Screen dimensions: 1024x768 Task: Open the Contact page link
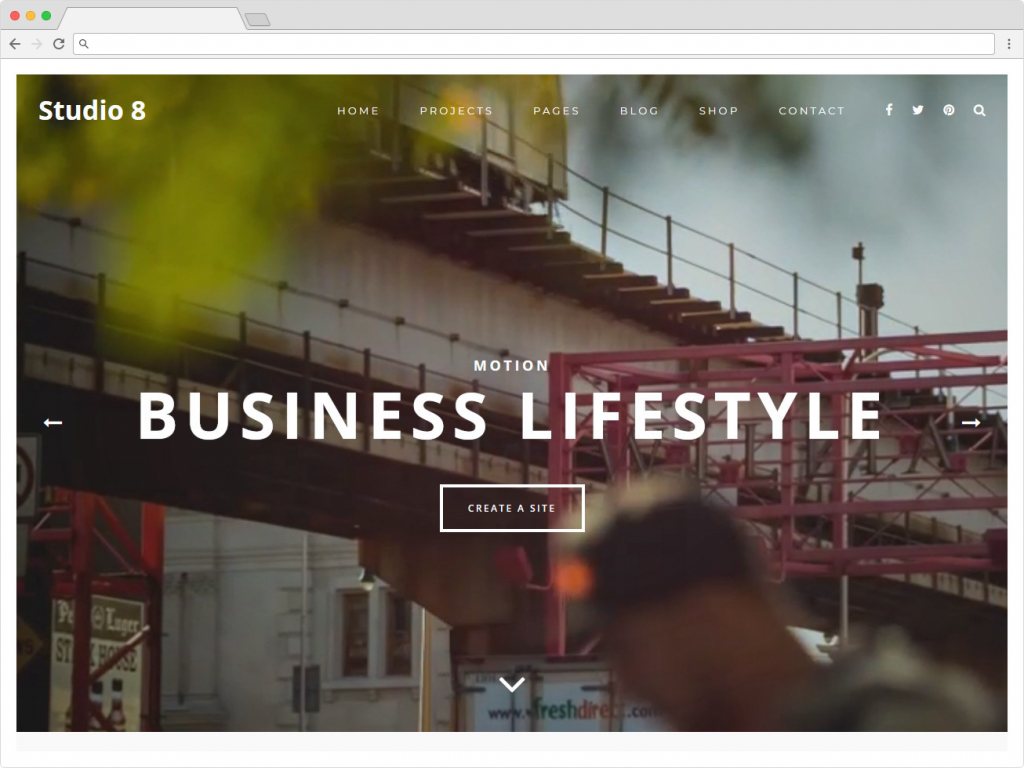[x=812, y=111]
